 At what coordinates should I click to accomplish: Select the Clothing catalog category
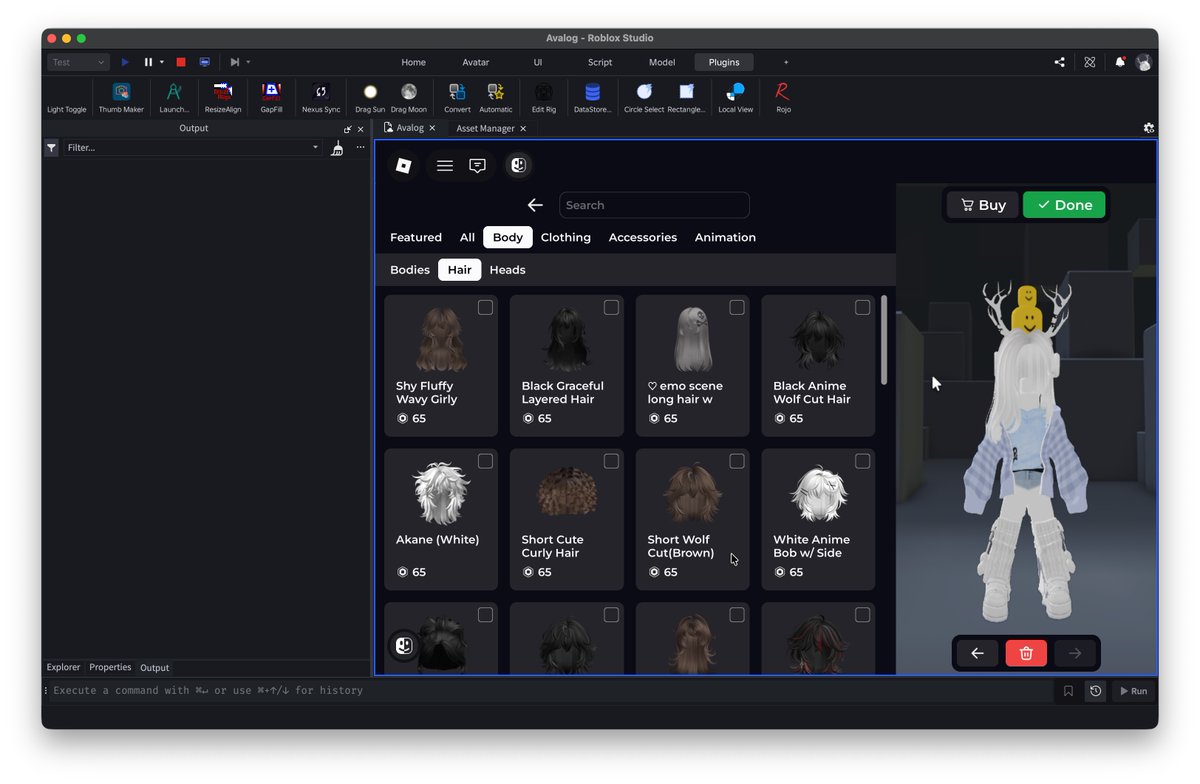coord(566,237)
